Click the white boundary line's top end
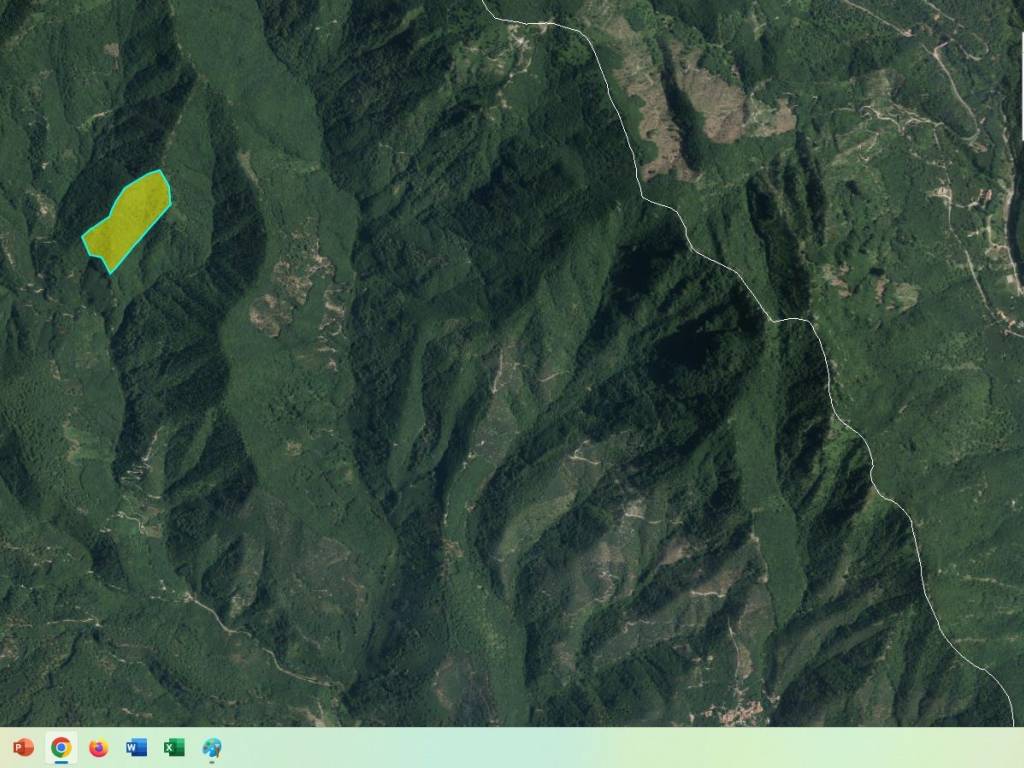Viewport: 1024px width, 768px height. coord(484,5)
